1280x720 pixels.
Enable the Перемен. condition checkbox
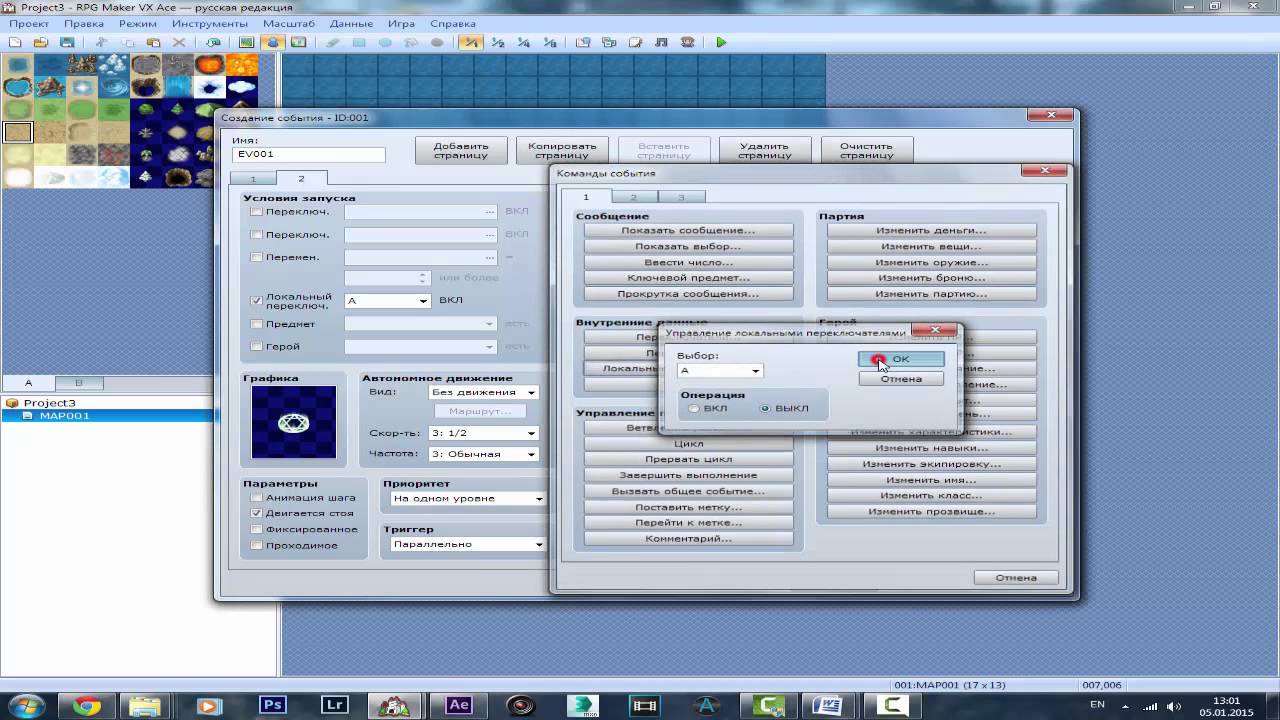tap(257, 257)
